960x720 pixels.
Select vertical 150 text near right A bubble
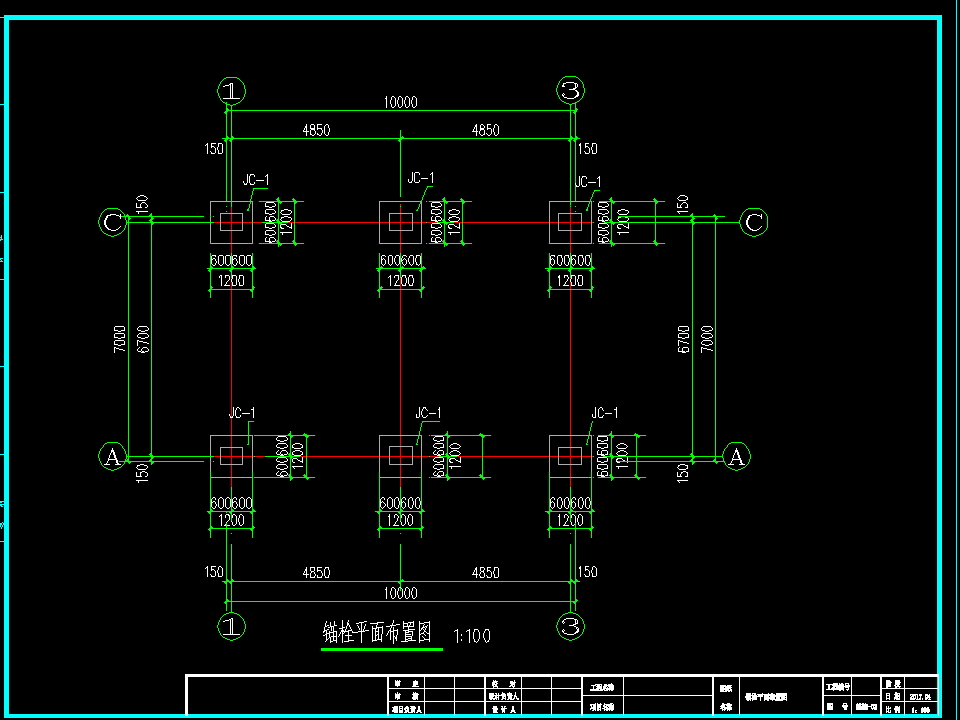tap(683, 473)
